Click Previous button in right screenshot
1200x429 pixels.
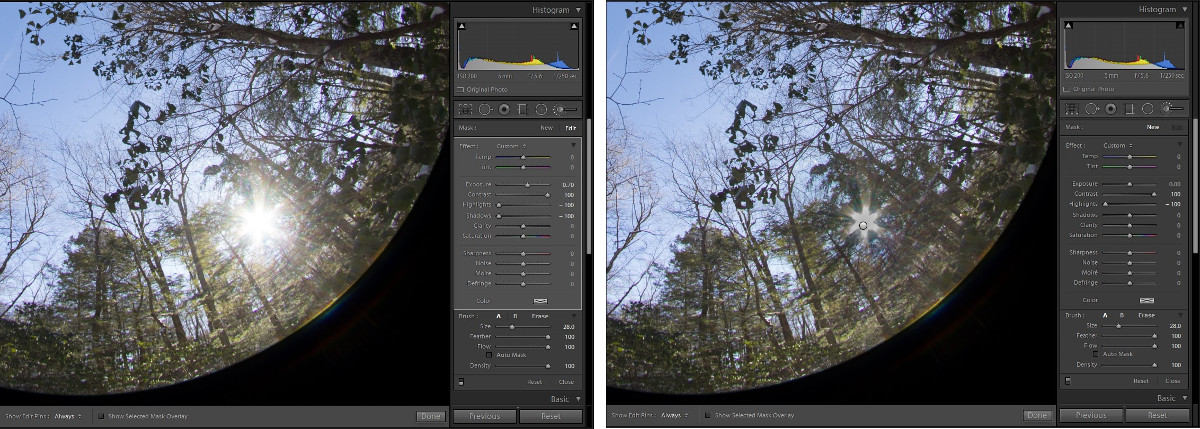pos(1090,415)
